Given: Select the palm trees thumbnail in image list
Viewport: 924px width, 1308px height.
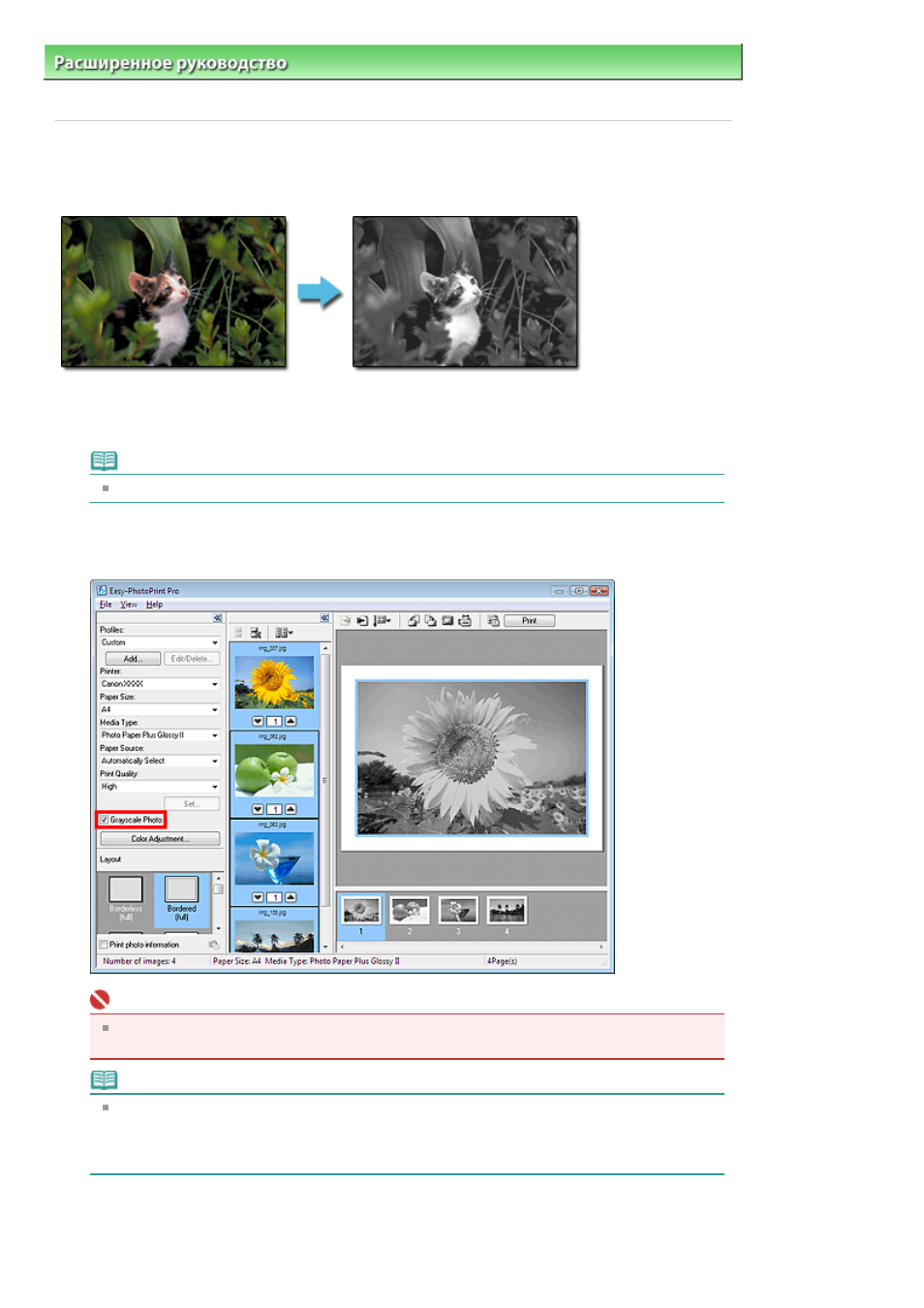Looking at the screenshot, I should [x=274, y=936].
